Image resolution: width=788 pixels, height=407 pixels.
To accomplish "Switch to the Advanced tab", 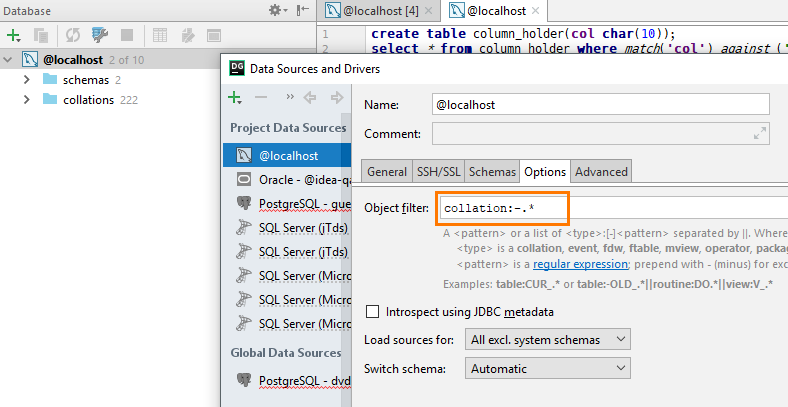I will [x=601, y=171].
